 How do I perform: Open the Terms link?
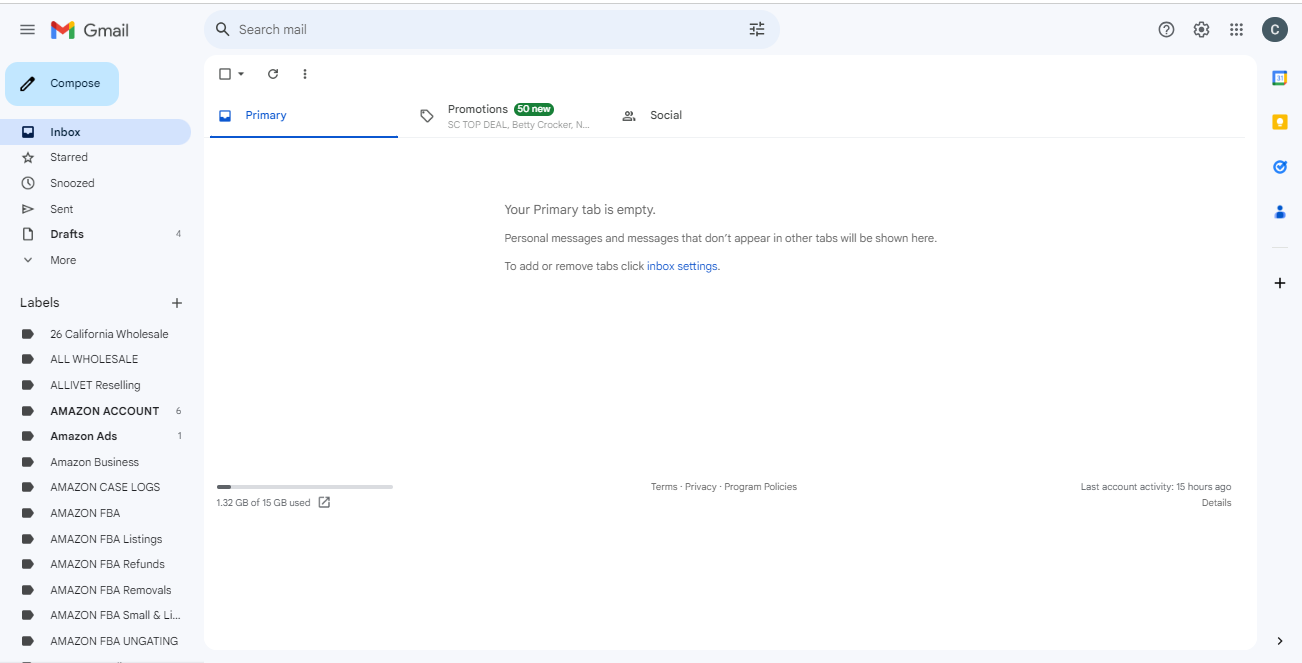(x=664, y=487)
